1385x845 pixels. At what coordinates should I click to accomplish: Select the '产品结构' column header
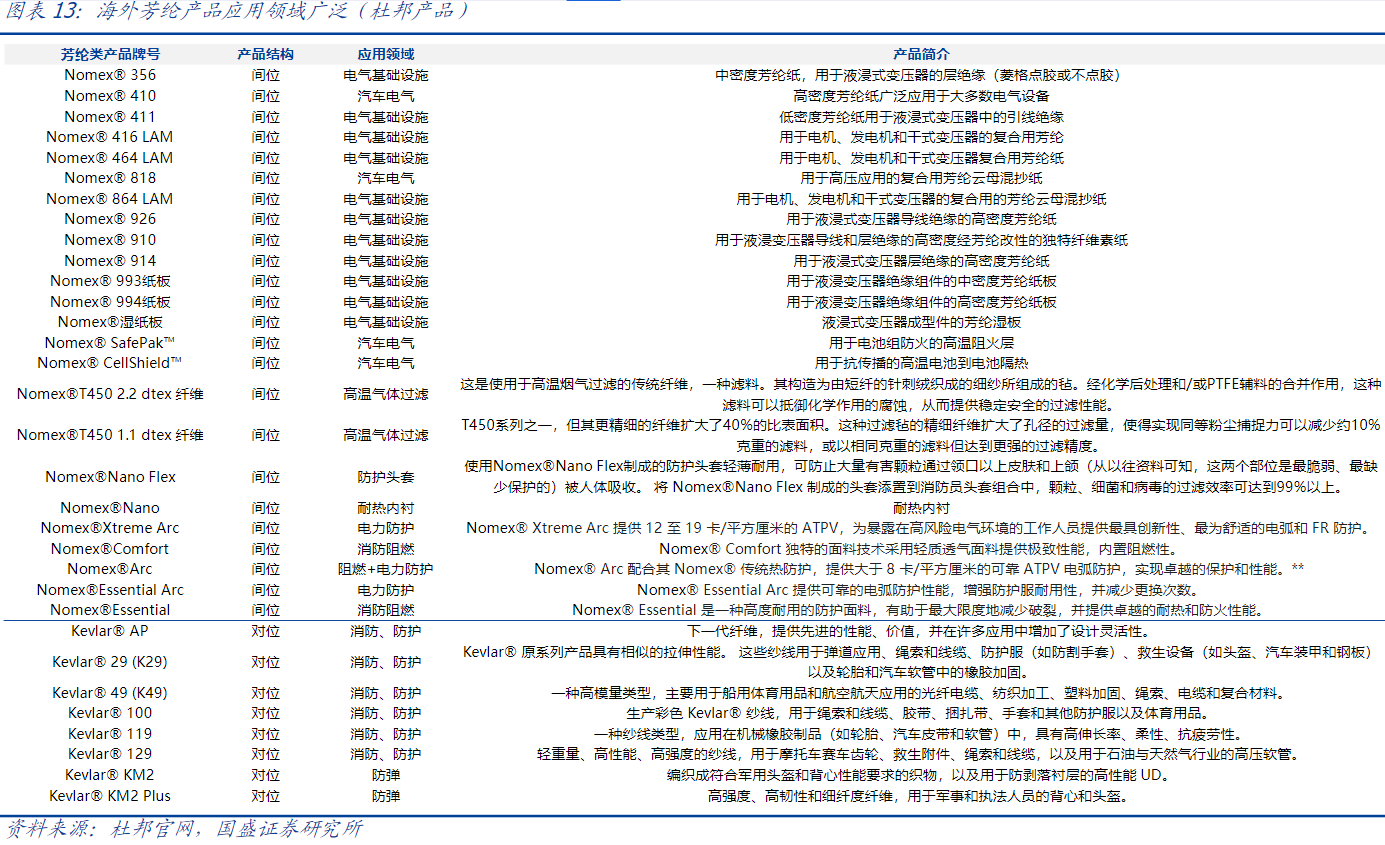click(x=265, y=54)
